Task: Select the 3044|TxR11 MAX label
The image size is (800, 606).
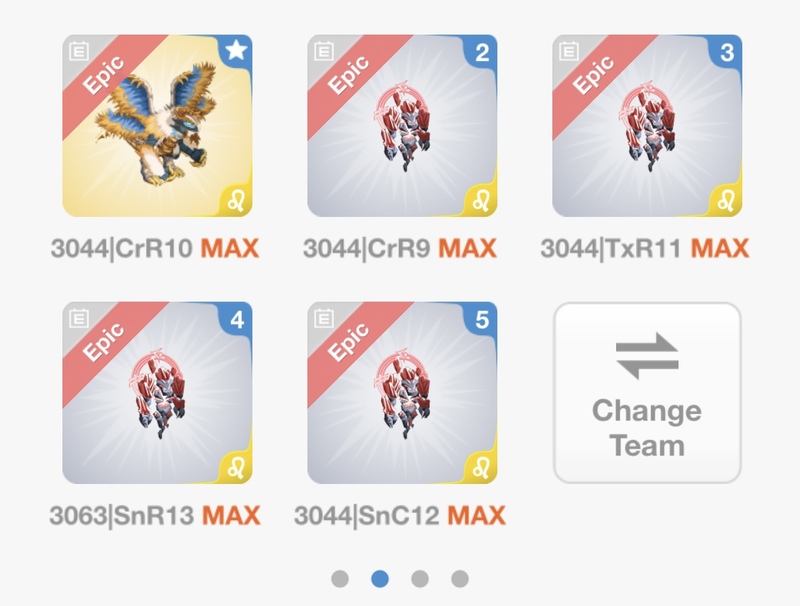Action: coord(645,249)
